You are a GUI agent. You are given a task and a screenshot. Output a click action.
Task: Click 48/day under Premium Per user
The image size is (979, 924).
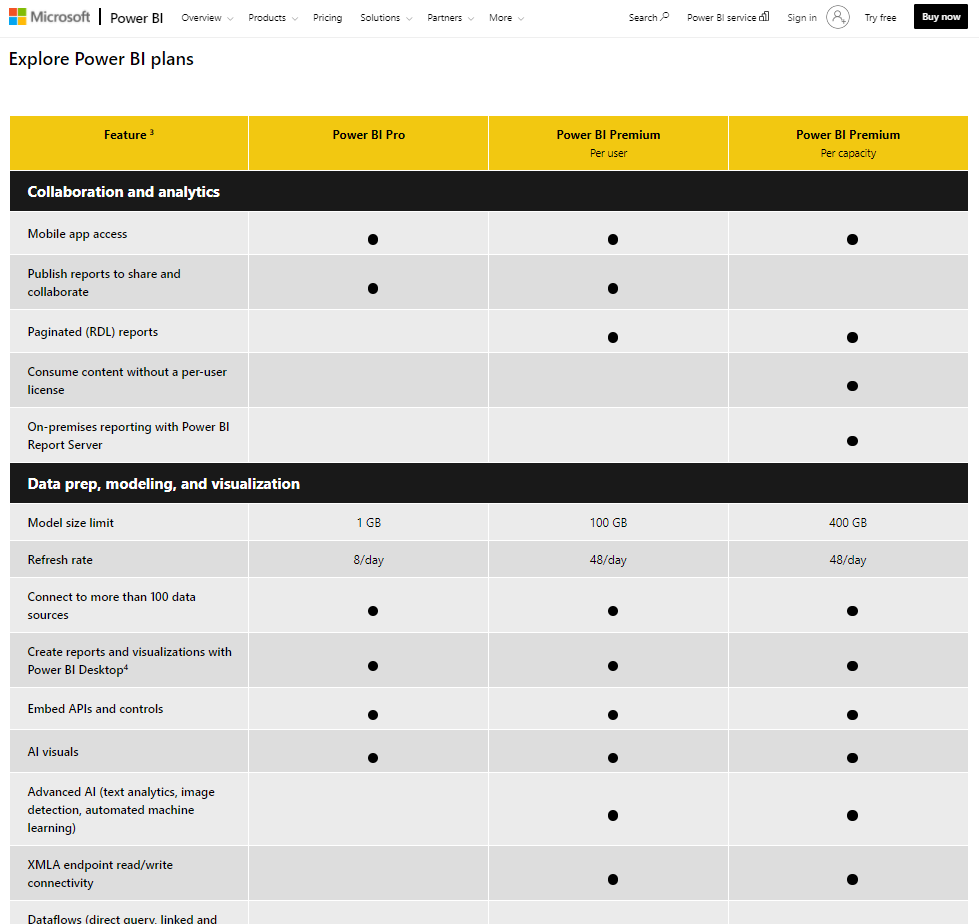click(608, 560)
